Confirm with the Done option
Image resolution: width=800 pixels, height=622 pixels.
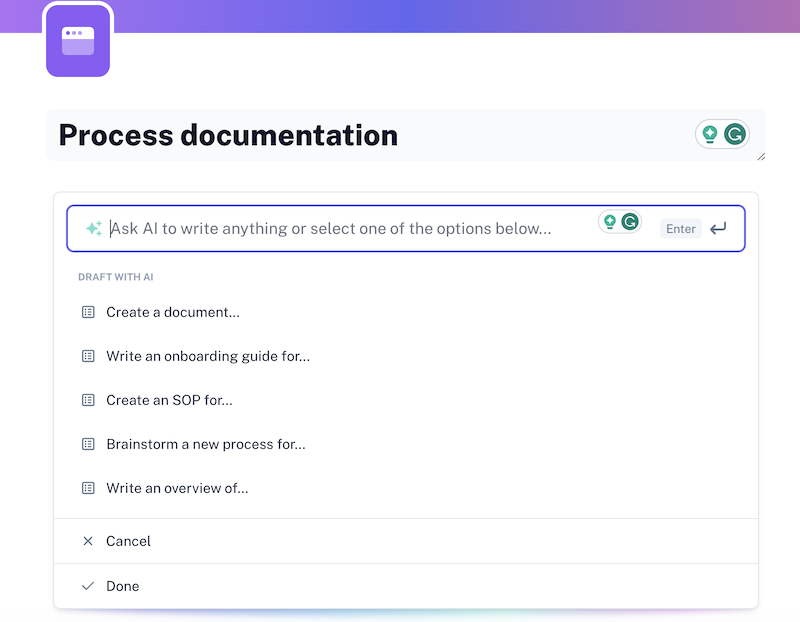(406, 586)
